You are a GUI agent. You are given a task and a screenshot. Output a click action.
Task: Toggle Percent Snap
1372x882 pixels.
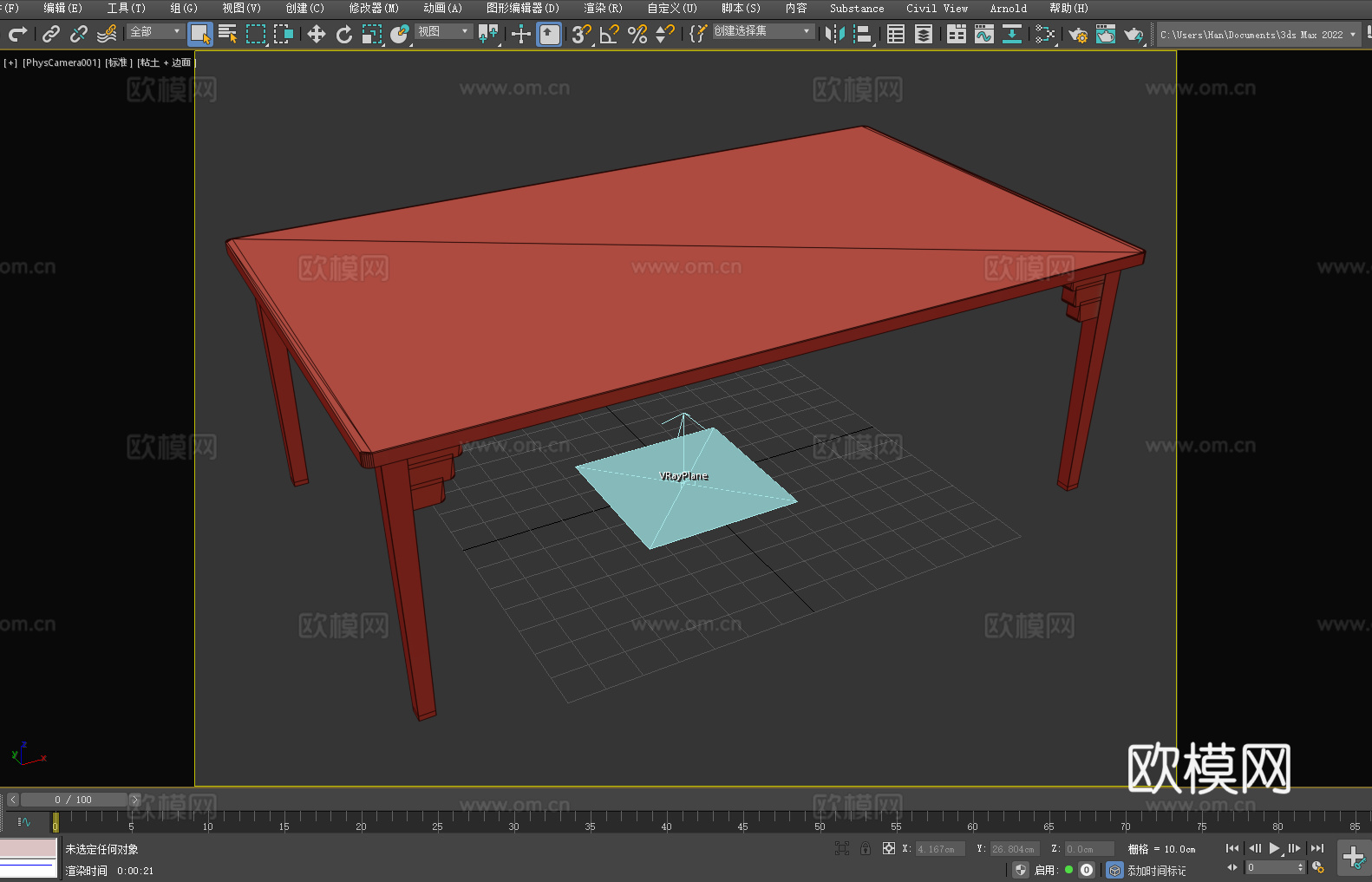click(637, 34)
